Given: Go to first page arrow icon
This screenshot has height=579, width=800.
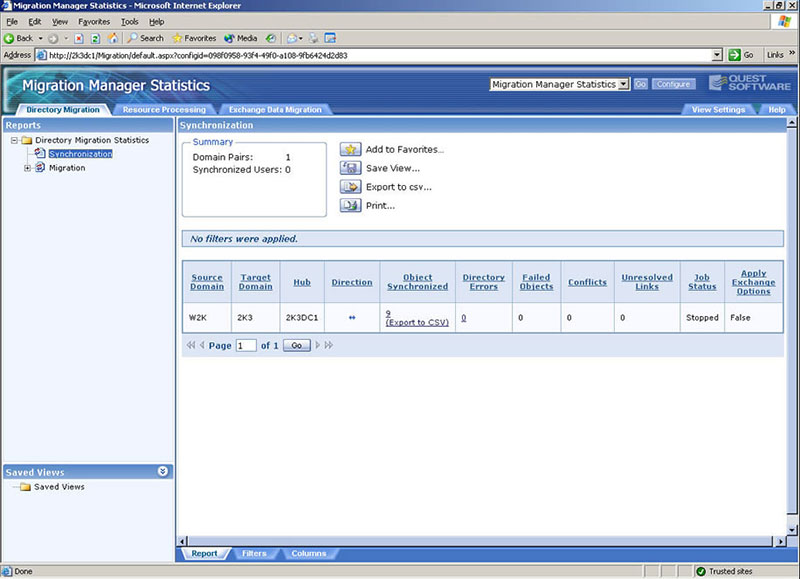Looking at the screenshot, I should click(191, 345).
